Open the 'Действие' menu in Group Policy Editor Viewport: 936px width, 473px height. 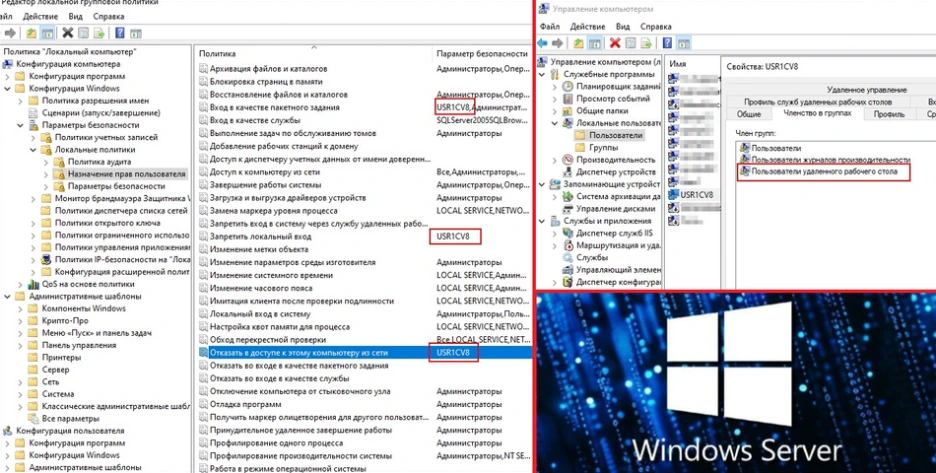click(x=40, y=17)
